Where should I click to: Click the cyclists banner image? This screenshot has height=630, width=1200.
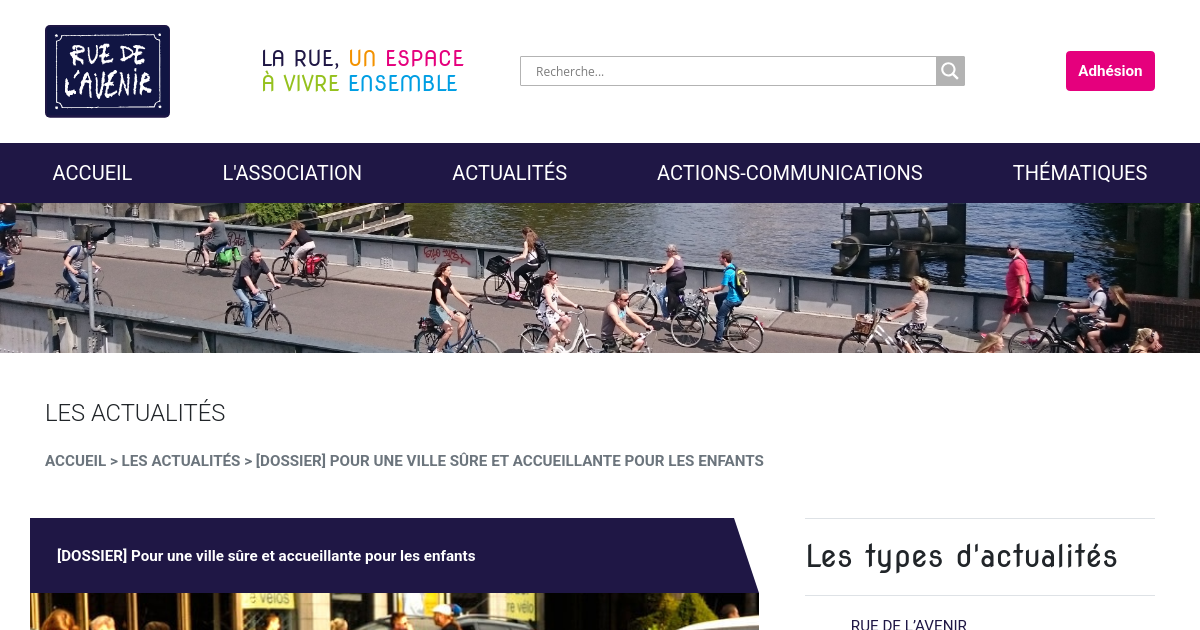600,278
